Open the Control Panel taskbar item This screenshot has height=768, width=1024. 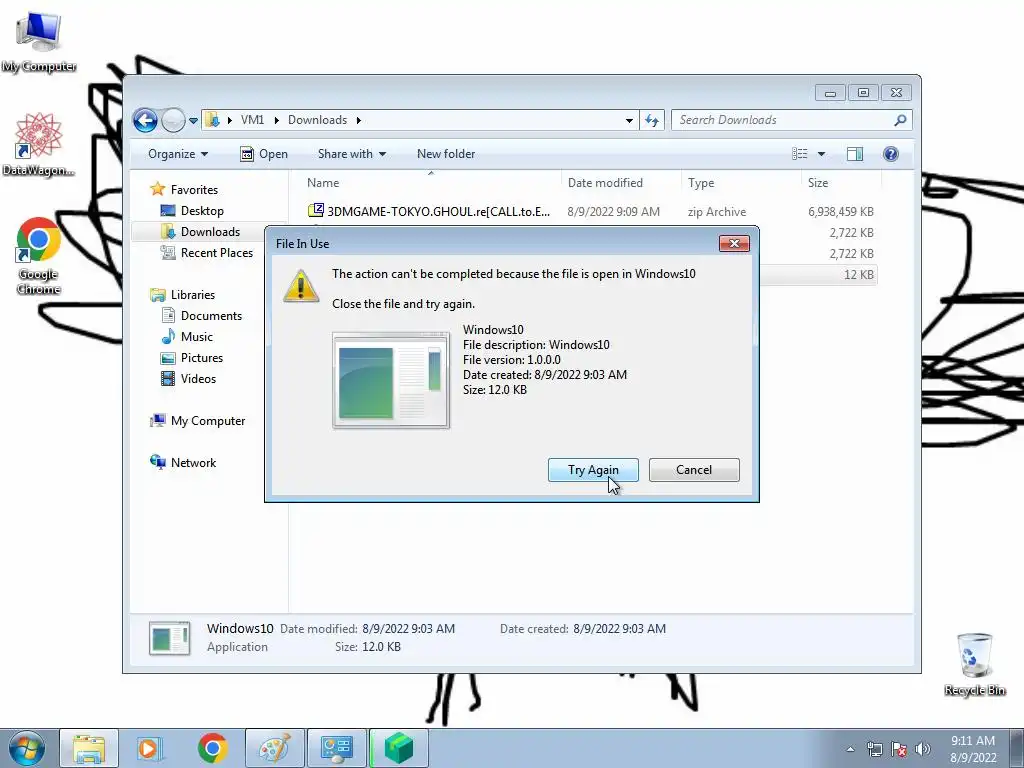click(x=337, y=748)
